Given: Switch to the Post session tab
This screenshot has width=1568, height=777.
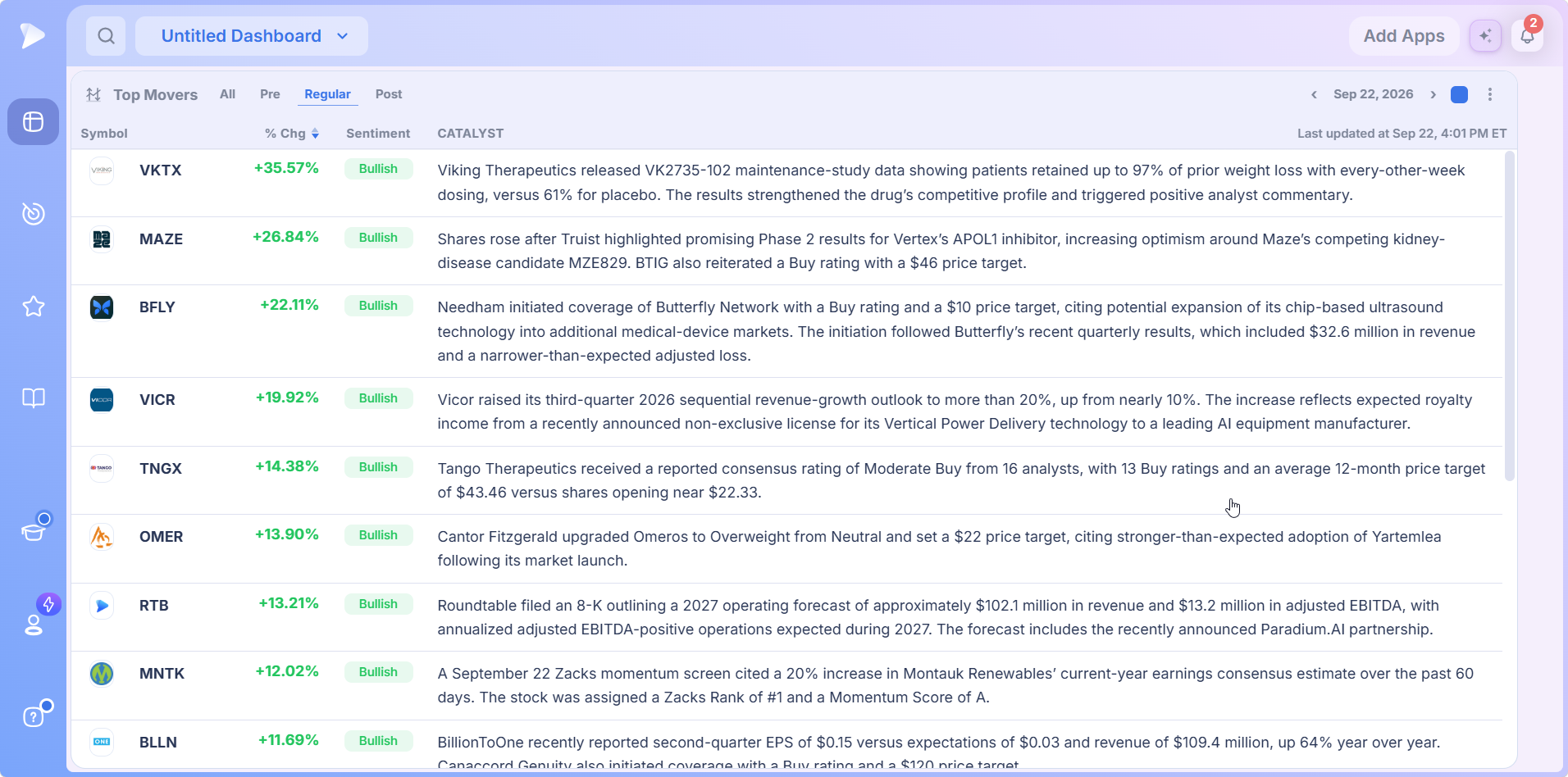Looking at the screenshot, I should click(x=389, y=94).
